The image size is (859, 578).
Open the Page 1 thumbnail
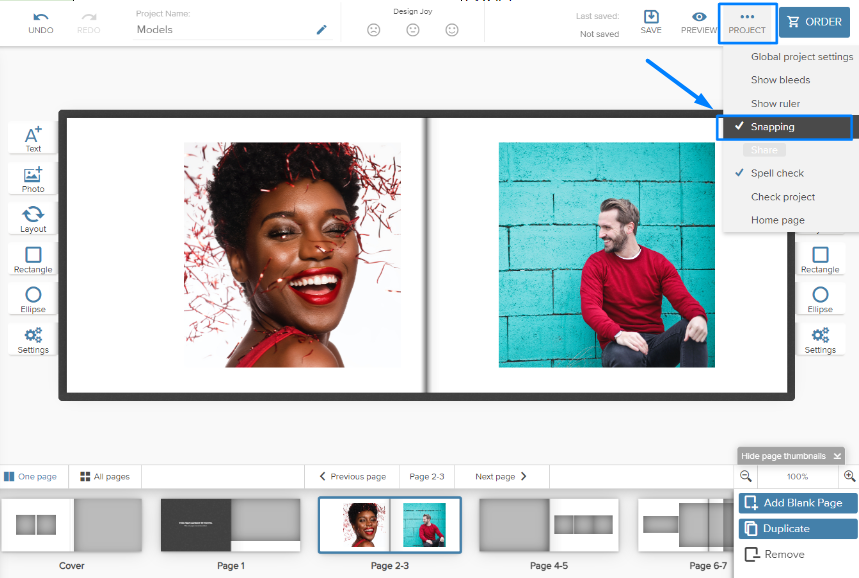pos(231,525)
